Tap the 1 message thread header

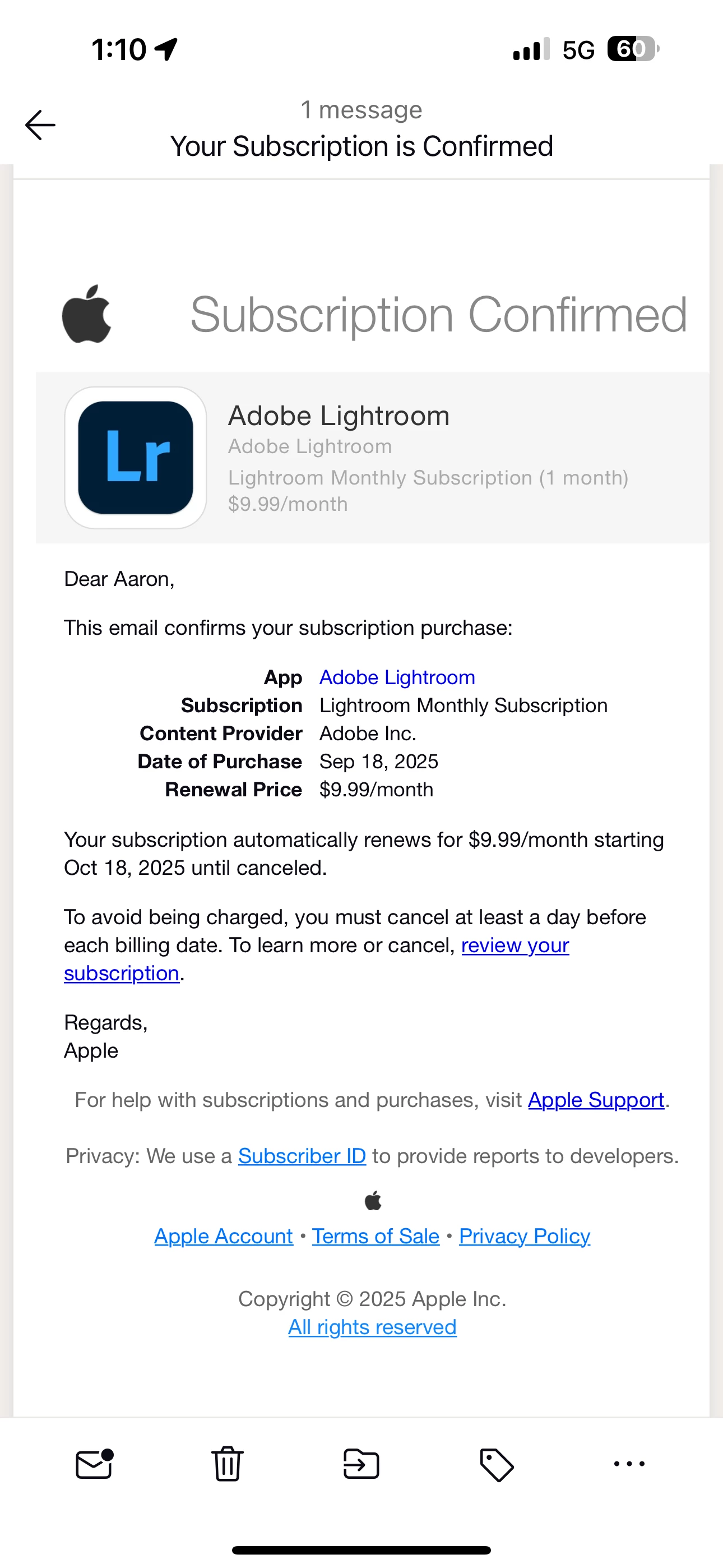point(361,110)
